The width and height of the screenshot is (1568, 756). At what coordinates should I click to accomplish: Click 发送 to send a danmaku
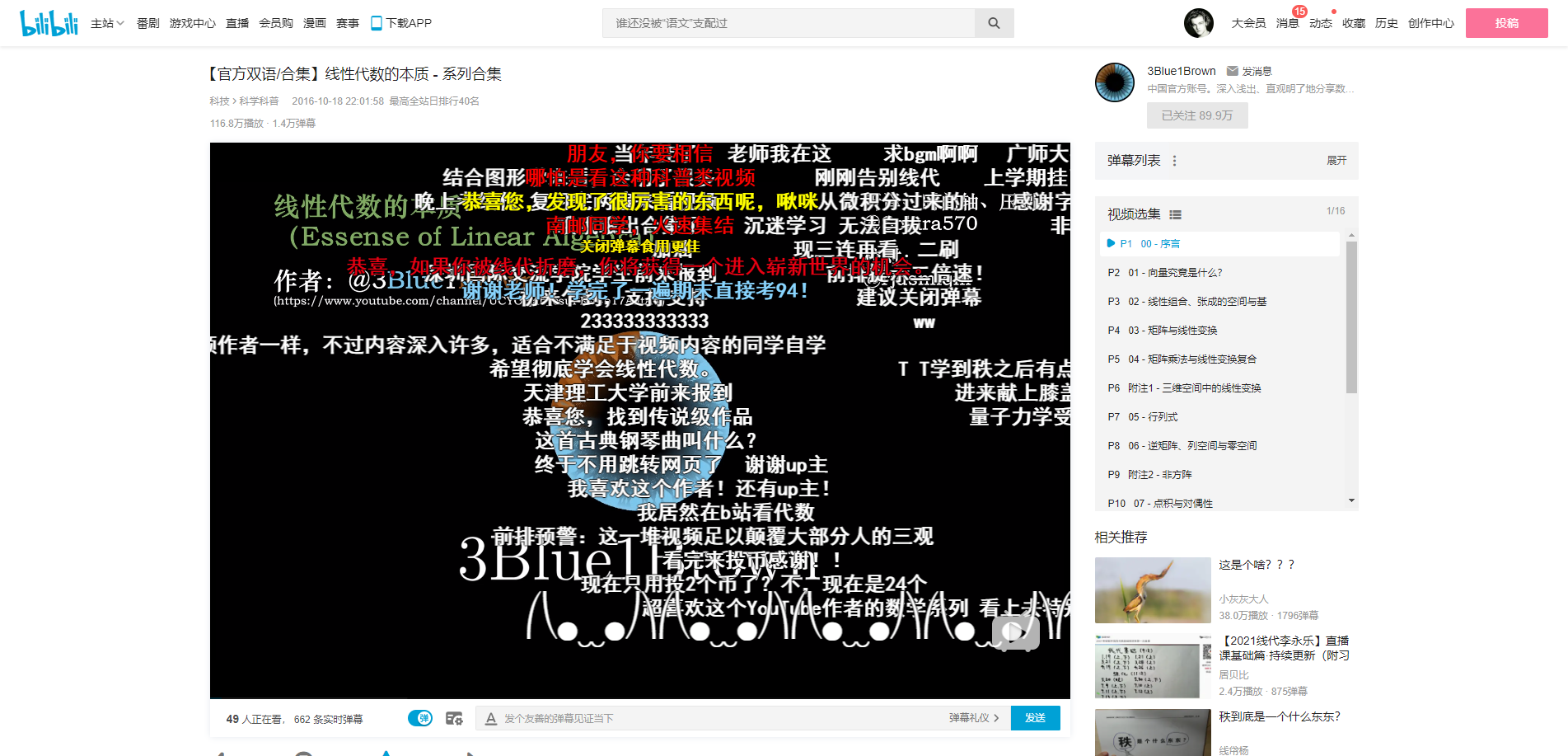click(1035, 718)
